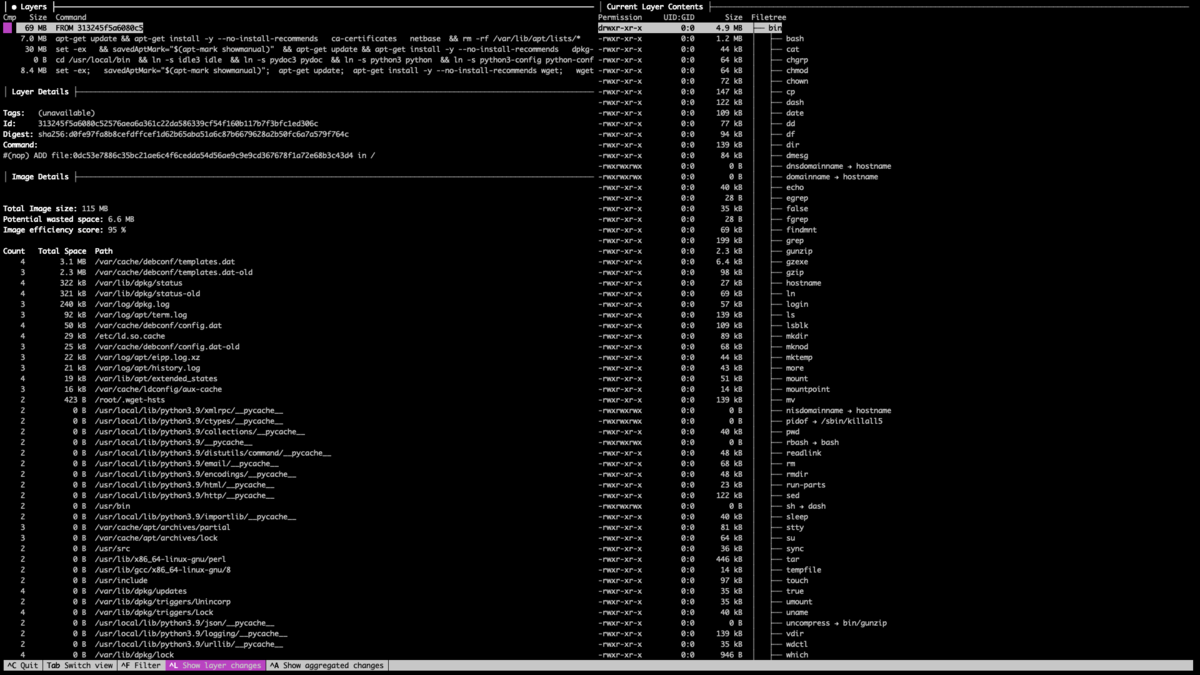
Task: Toggle Show layer changes mode
Action: click(x=215, y=665)
